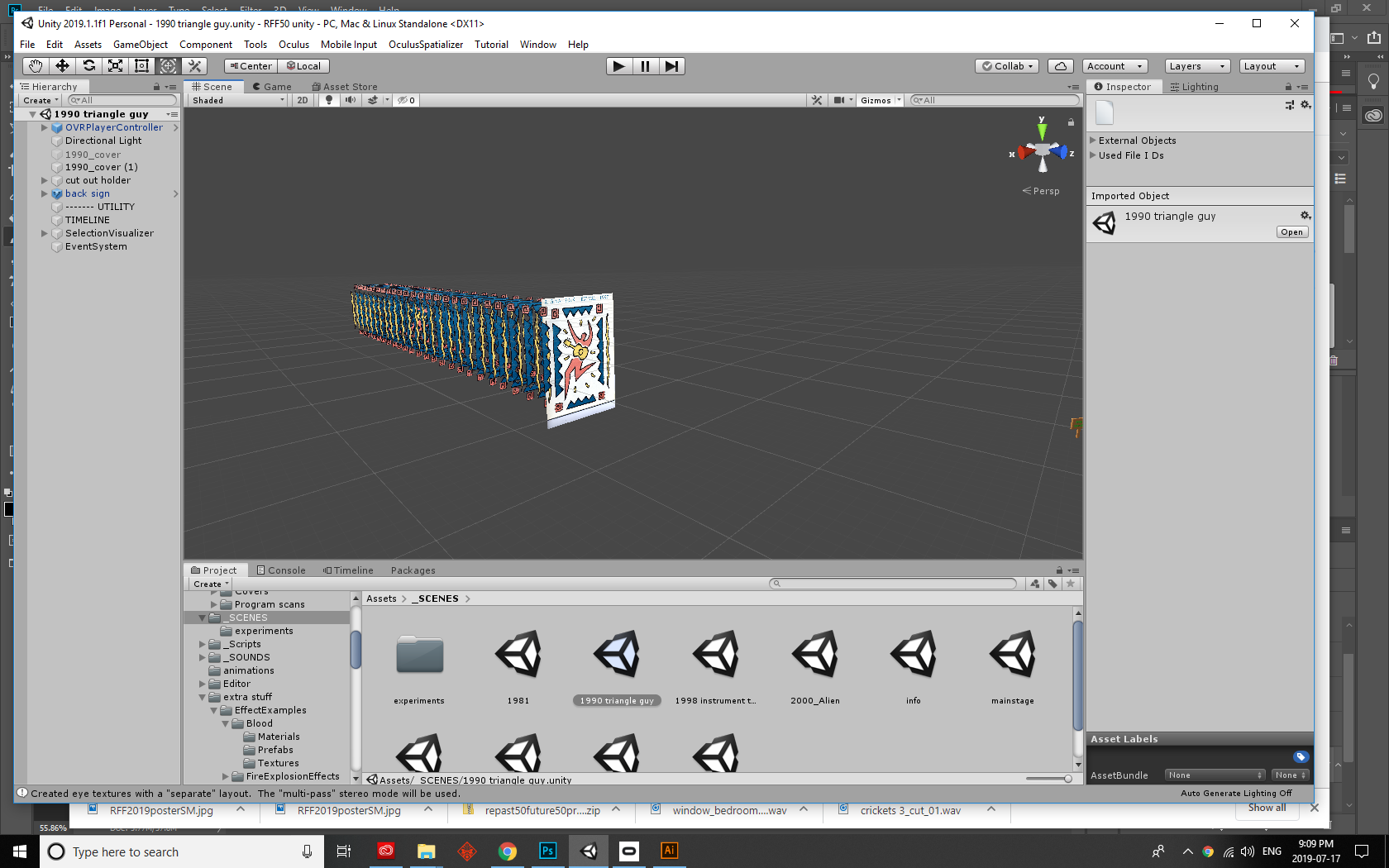The image size is (1389, 868).
Task: Click Open button for imported scene
Action: pos(1292,232)
